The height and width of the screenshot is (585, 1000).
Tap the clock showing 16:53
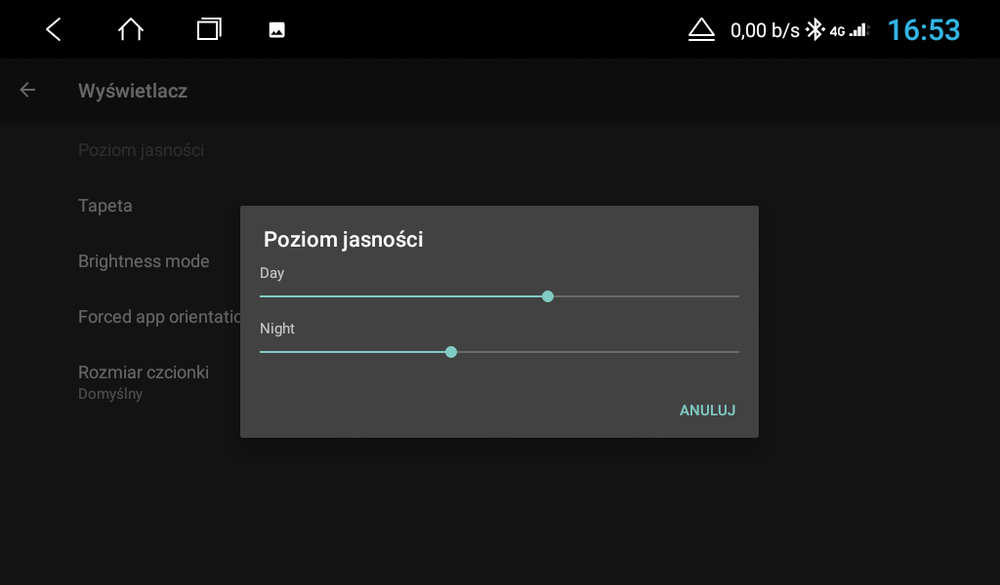[x=924, y=29]
